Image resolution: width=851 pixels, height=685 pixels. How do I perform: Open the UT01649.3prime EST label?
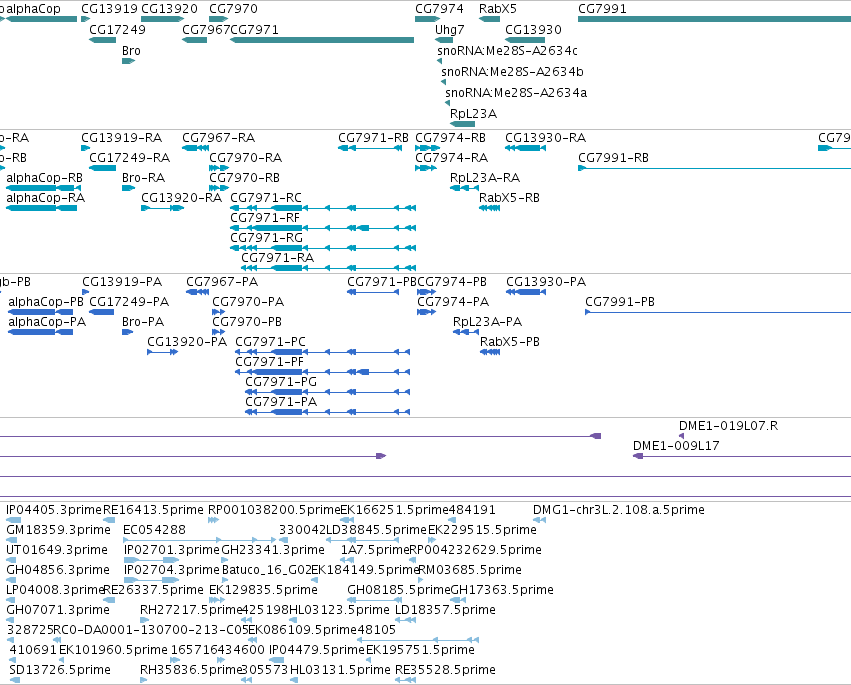(57, 550)
